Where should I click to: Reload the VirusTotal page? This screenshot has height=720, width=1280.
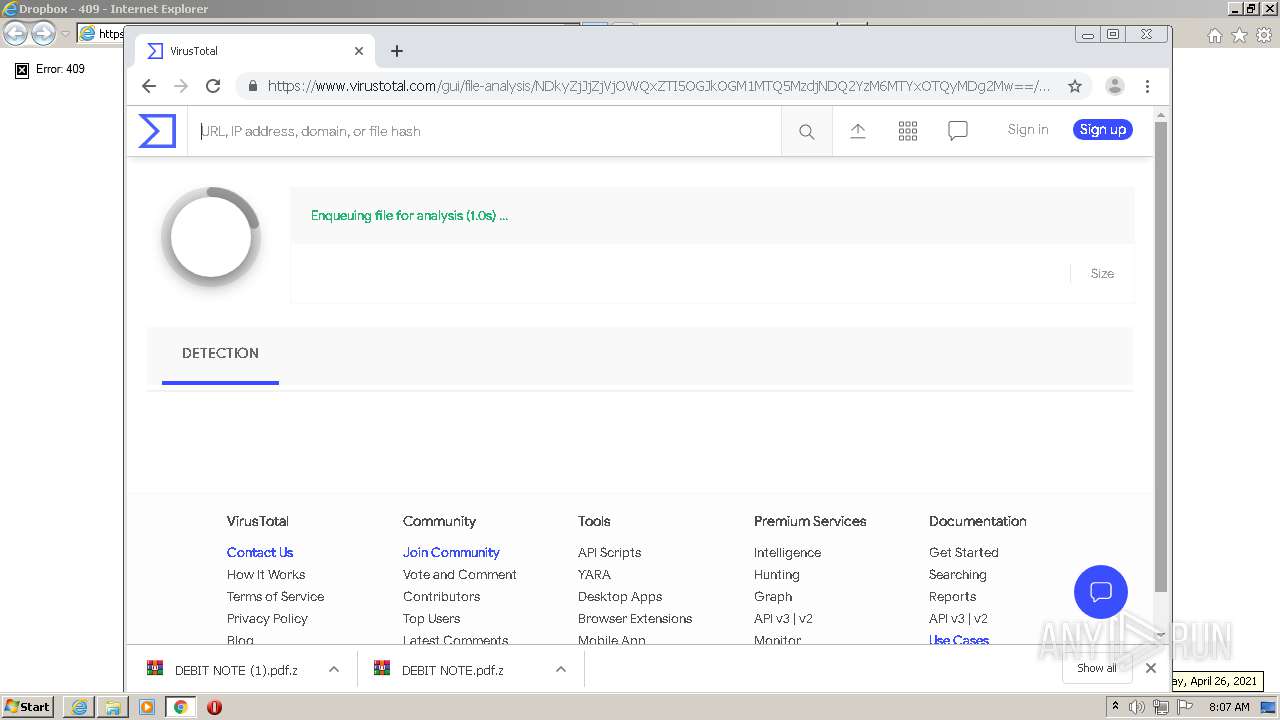tap(213, 86)
